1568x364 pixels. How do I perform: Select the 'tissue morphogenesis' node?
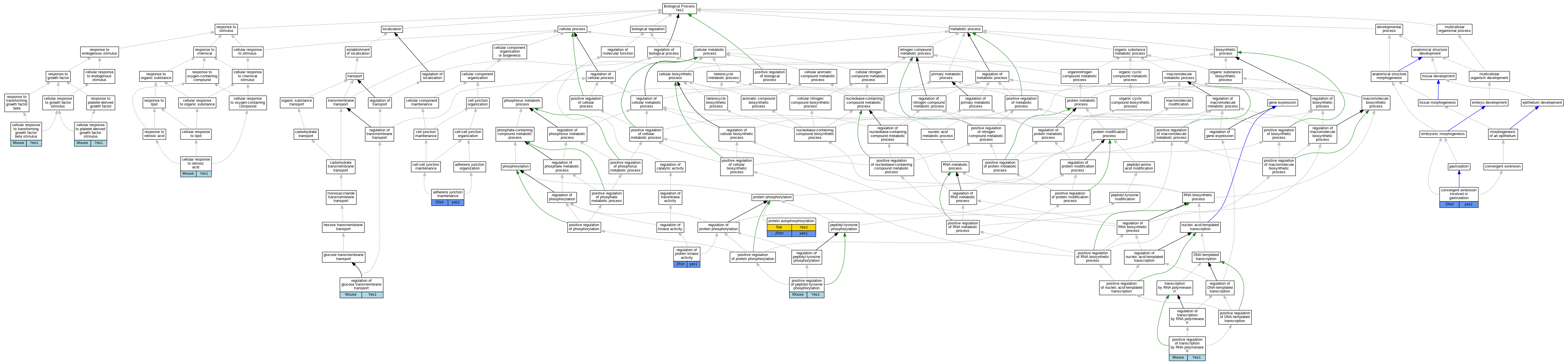click(1437, 102)
